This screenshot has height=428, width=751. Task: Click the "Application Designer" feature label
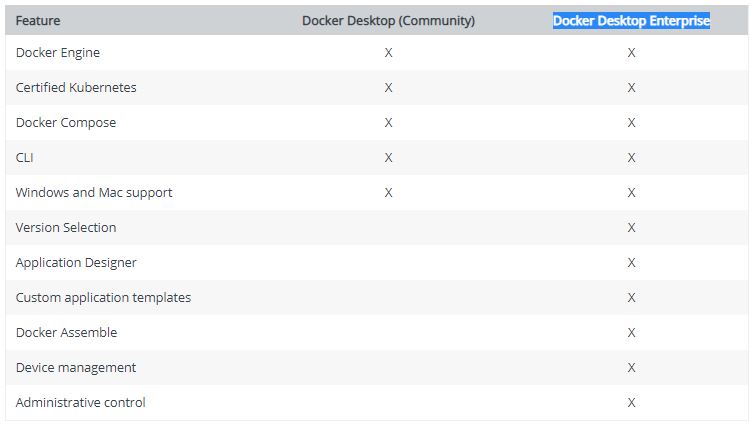[x=76, y=262]
